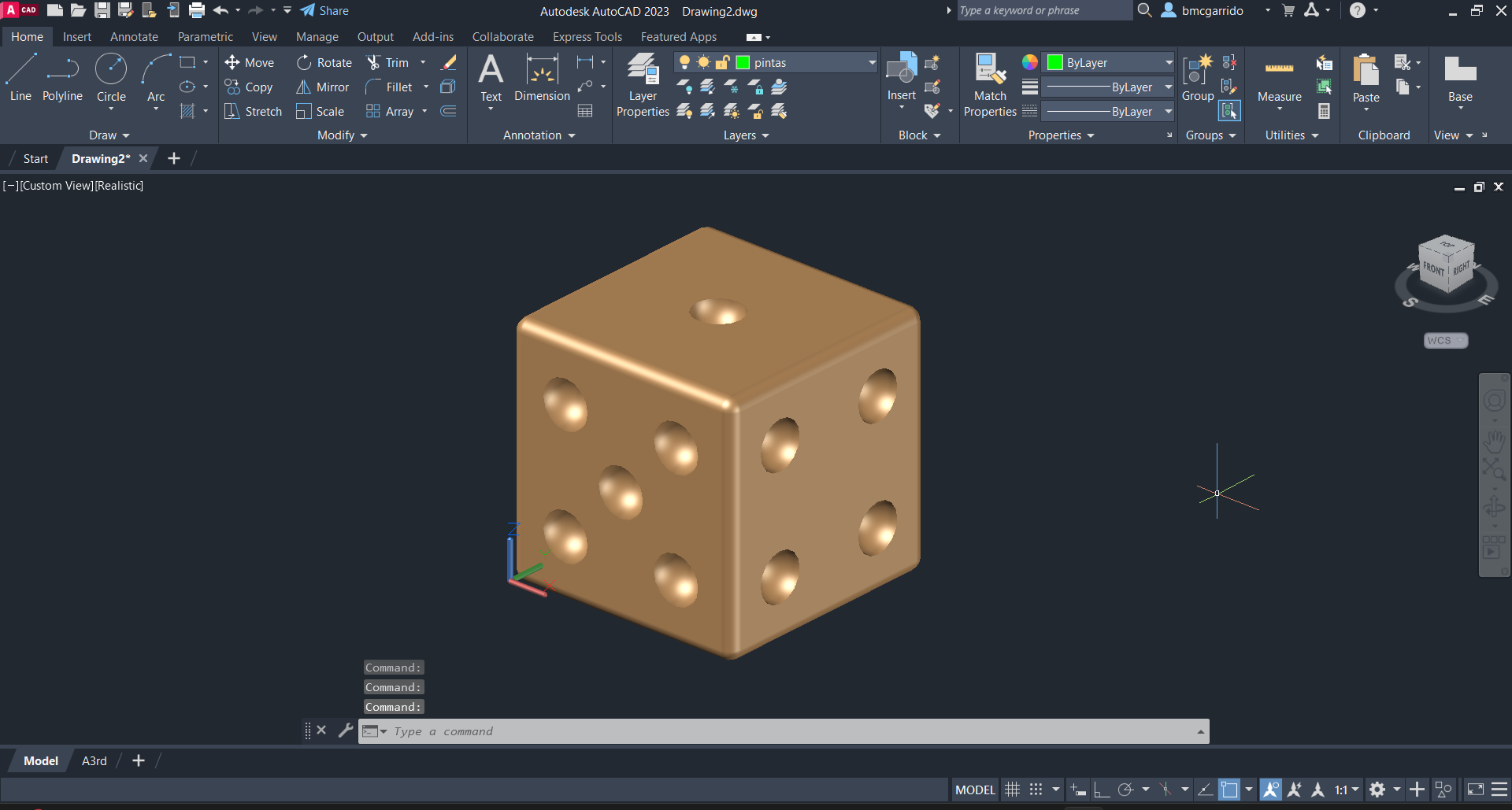Open Layer Properties manager

click(643, 85)
